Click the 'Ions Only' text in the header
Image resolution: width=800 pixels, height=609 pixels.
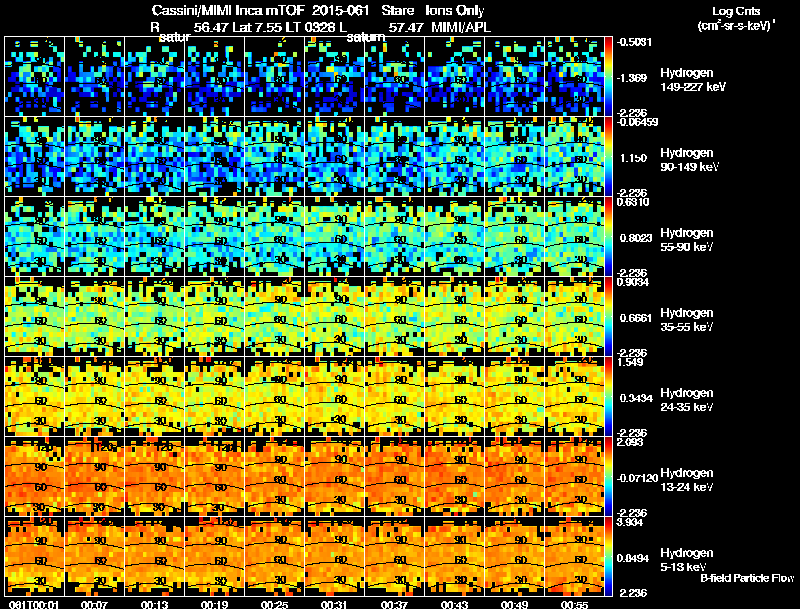455,11
